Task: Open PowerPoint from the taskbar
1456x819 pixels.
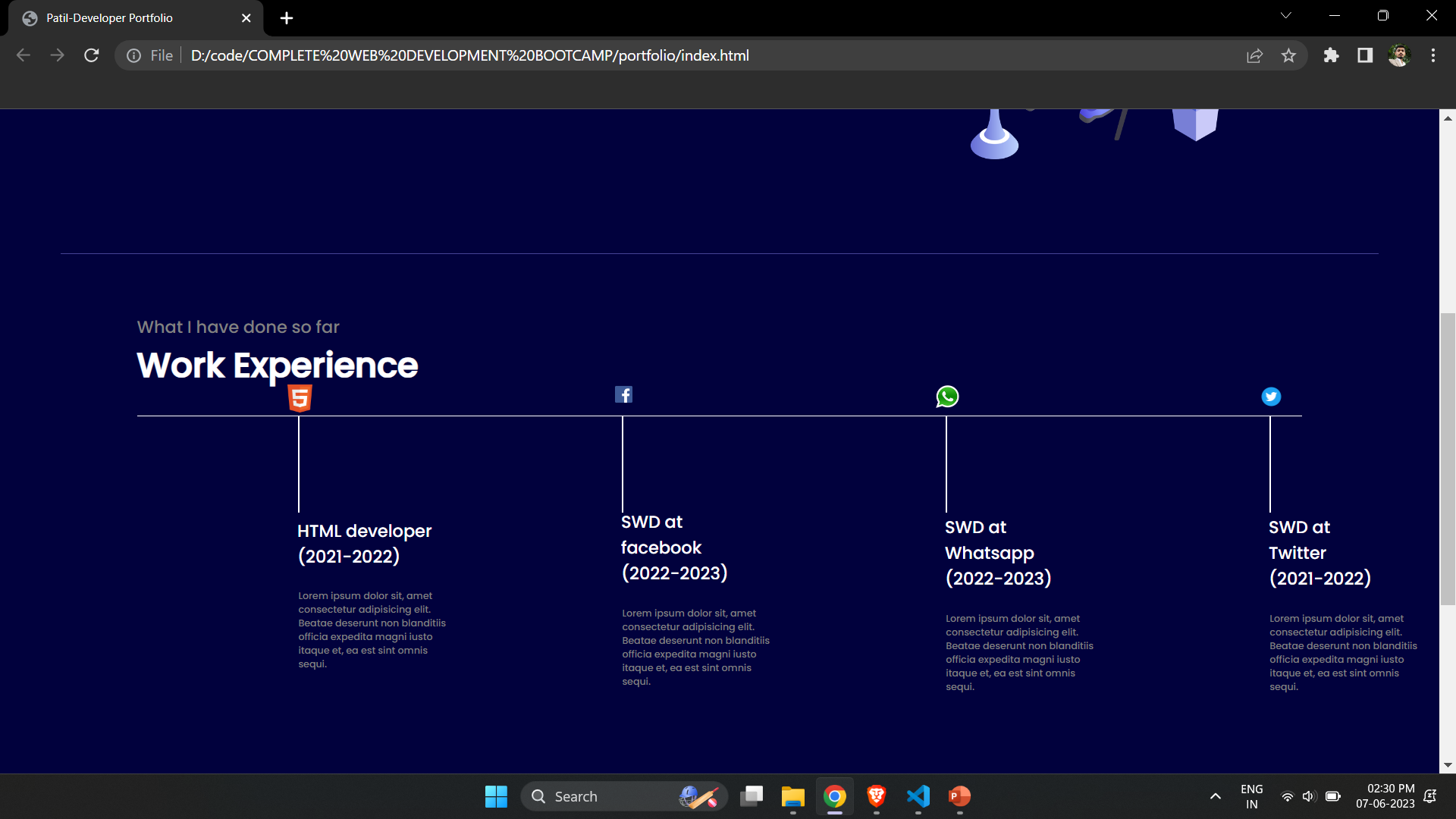Action: pos(960,796)
